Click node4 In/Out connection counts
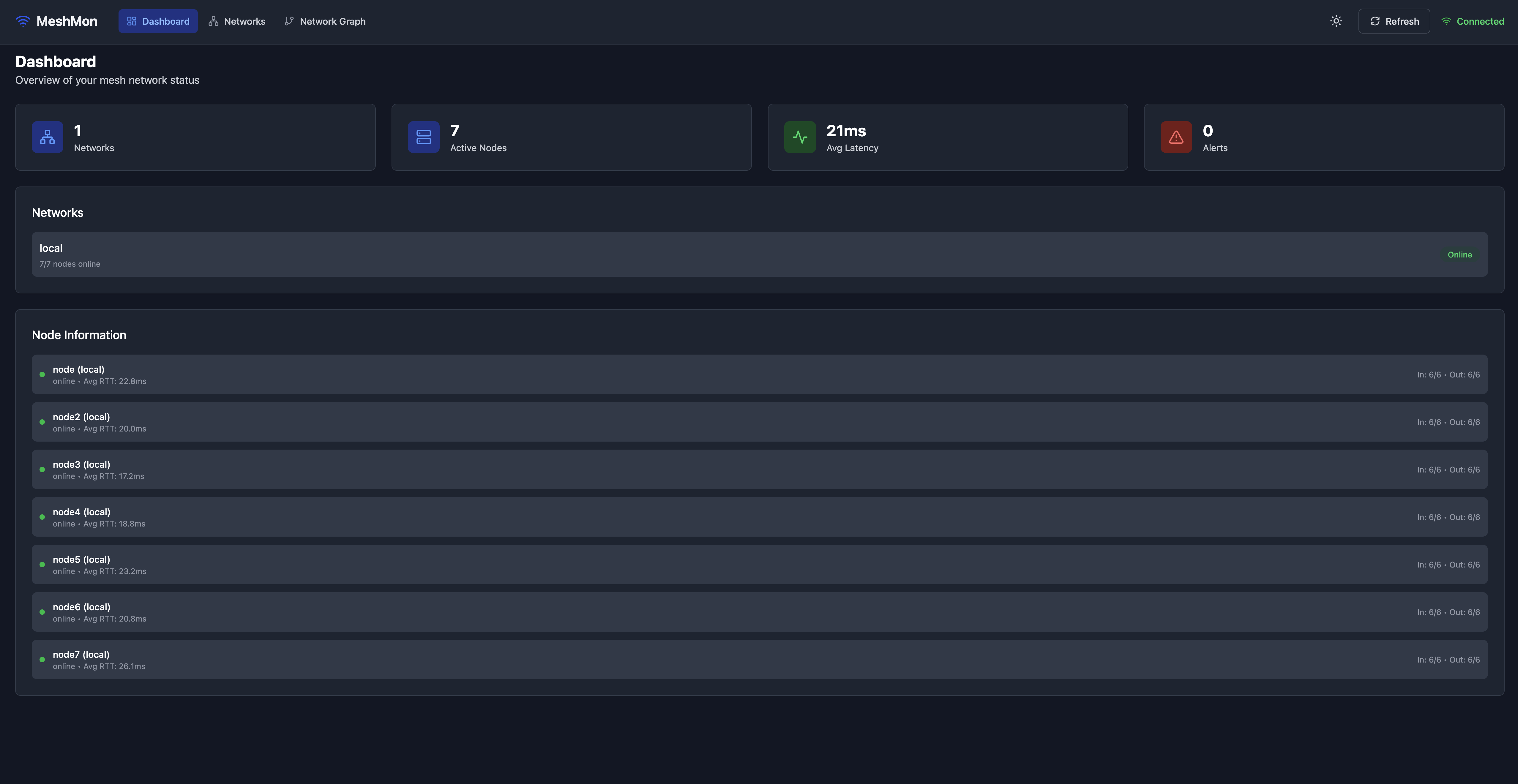This screenshot has height=784, width=1518. tap(1448, 517)
